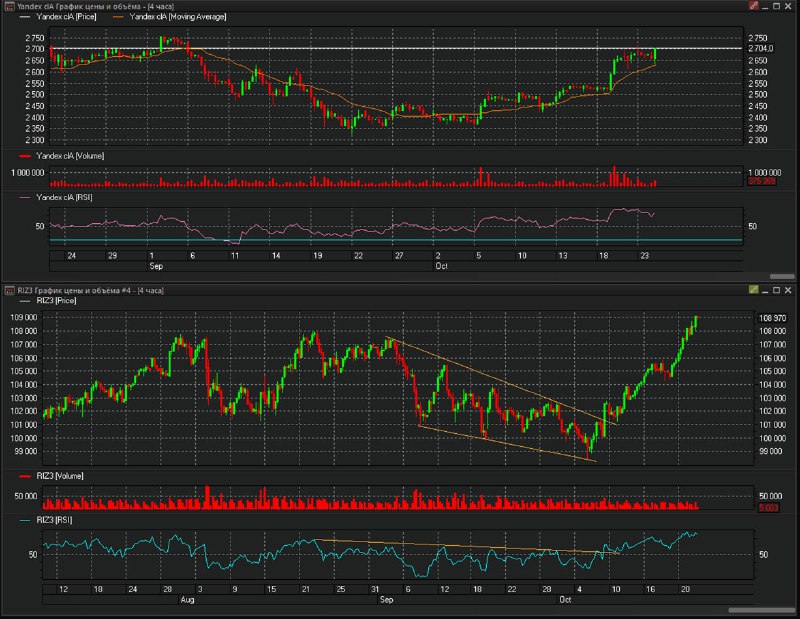This screenshot has width=800, height=619.
Task: Select the 'Yandex clA [Moving Average]' legend entry
Action: tap(169, 17)
